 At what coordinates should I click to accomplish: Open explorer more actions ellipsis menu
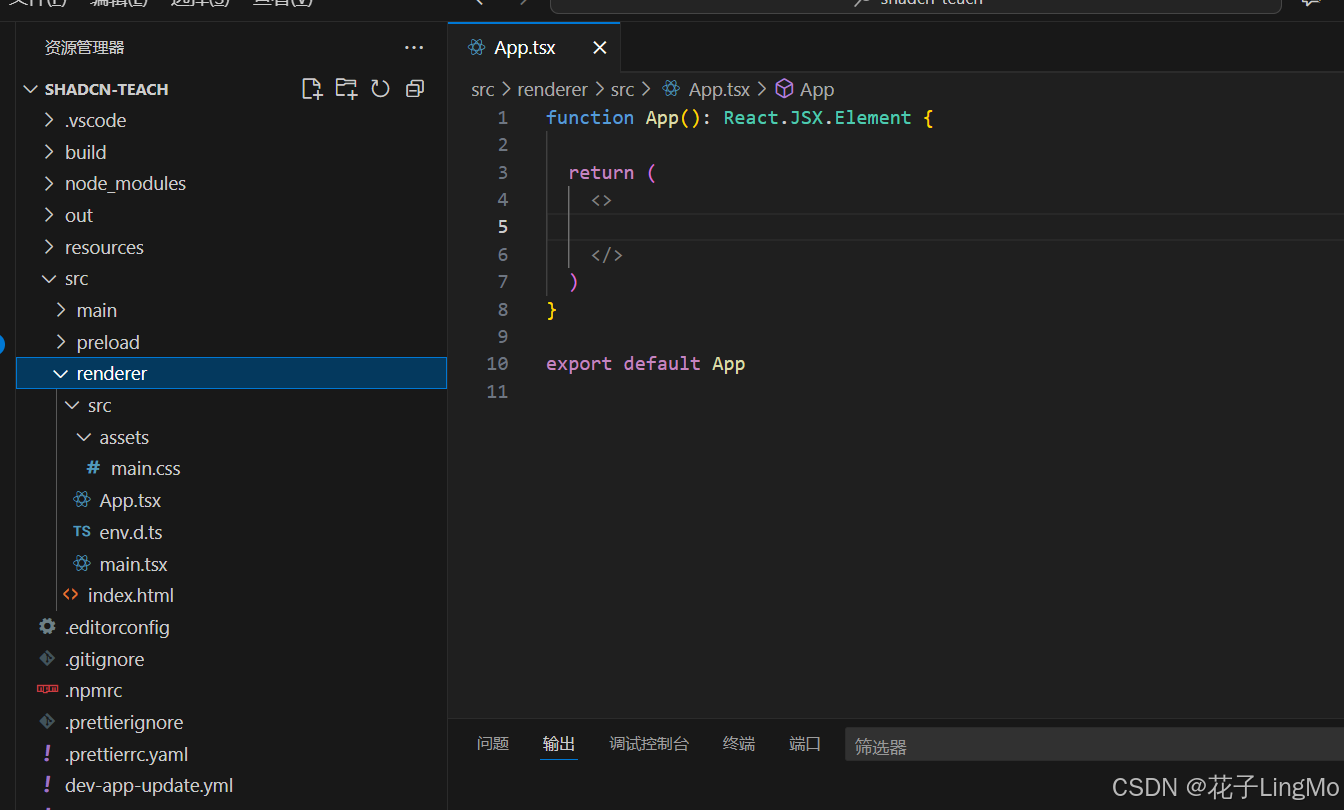click(414, 47)
